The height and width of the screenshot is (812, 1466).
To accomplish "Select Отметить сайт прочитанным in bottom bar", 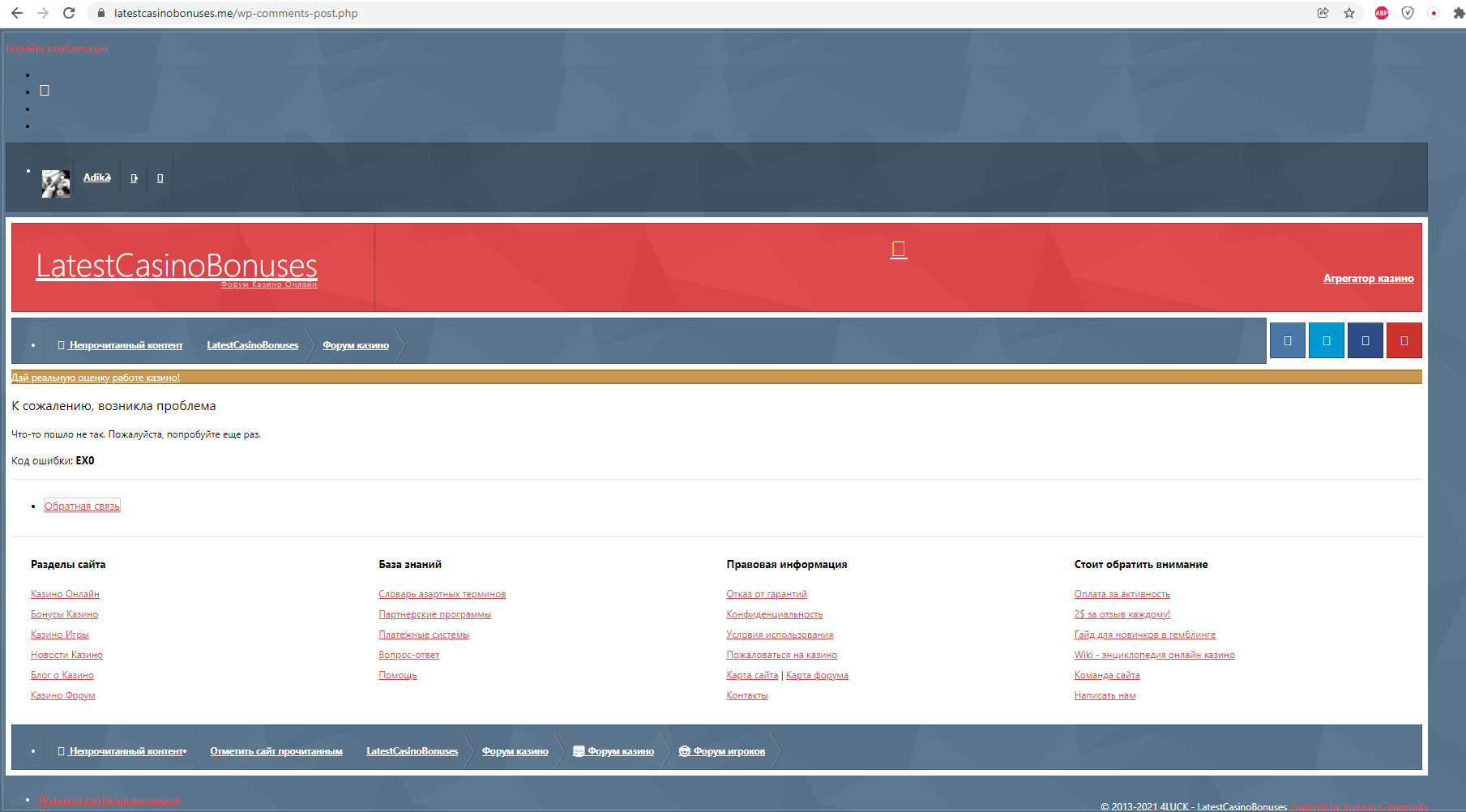I will pyautogui.click(x=276, y=751).
